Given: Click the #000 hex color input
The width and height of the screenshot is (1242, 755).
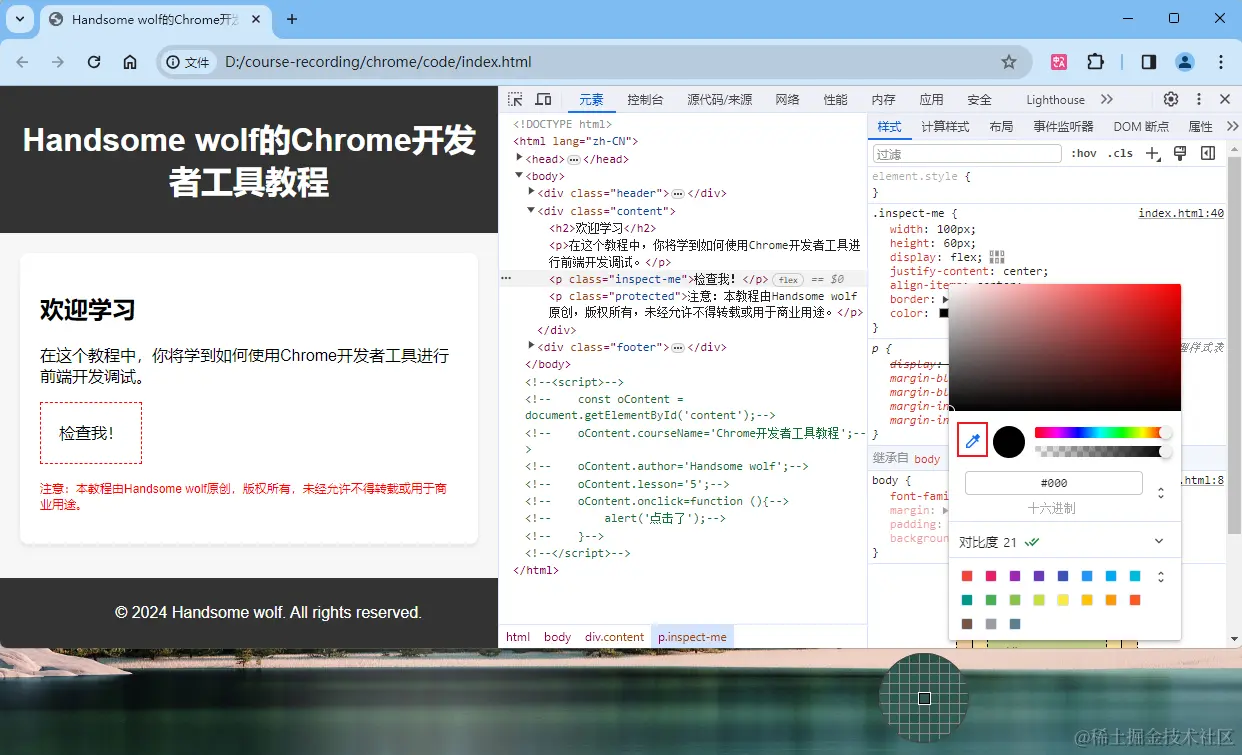Looking at the screenshot, I should pos(1053,483).
